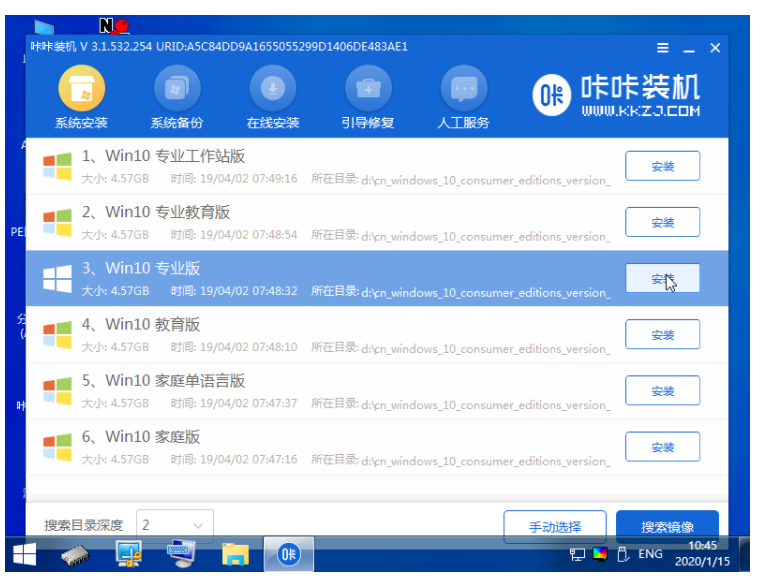The height and width of the screenshot is (581, 760).
Task: Click the 咔咔装机 taskbar app icon
Action: click(x=288, y=554)
